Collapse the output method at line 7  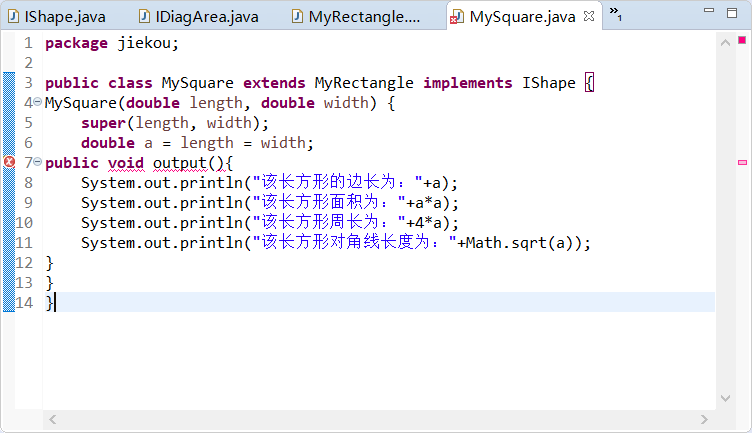click(37, 162)
